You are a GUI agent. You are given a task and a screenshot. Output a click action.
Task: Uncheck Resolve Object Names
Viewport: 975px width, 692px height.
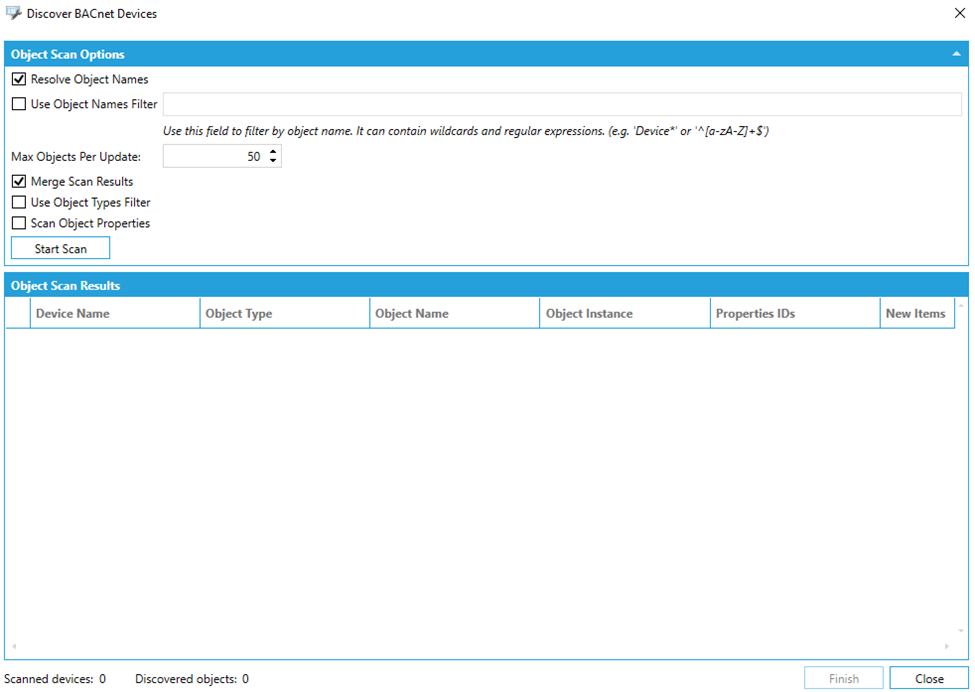(x=19, y=79)
